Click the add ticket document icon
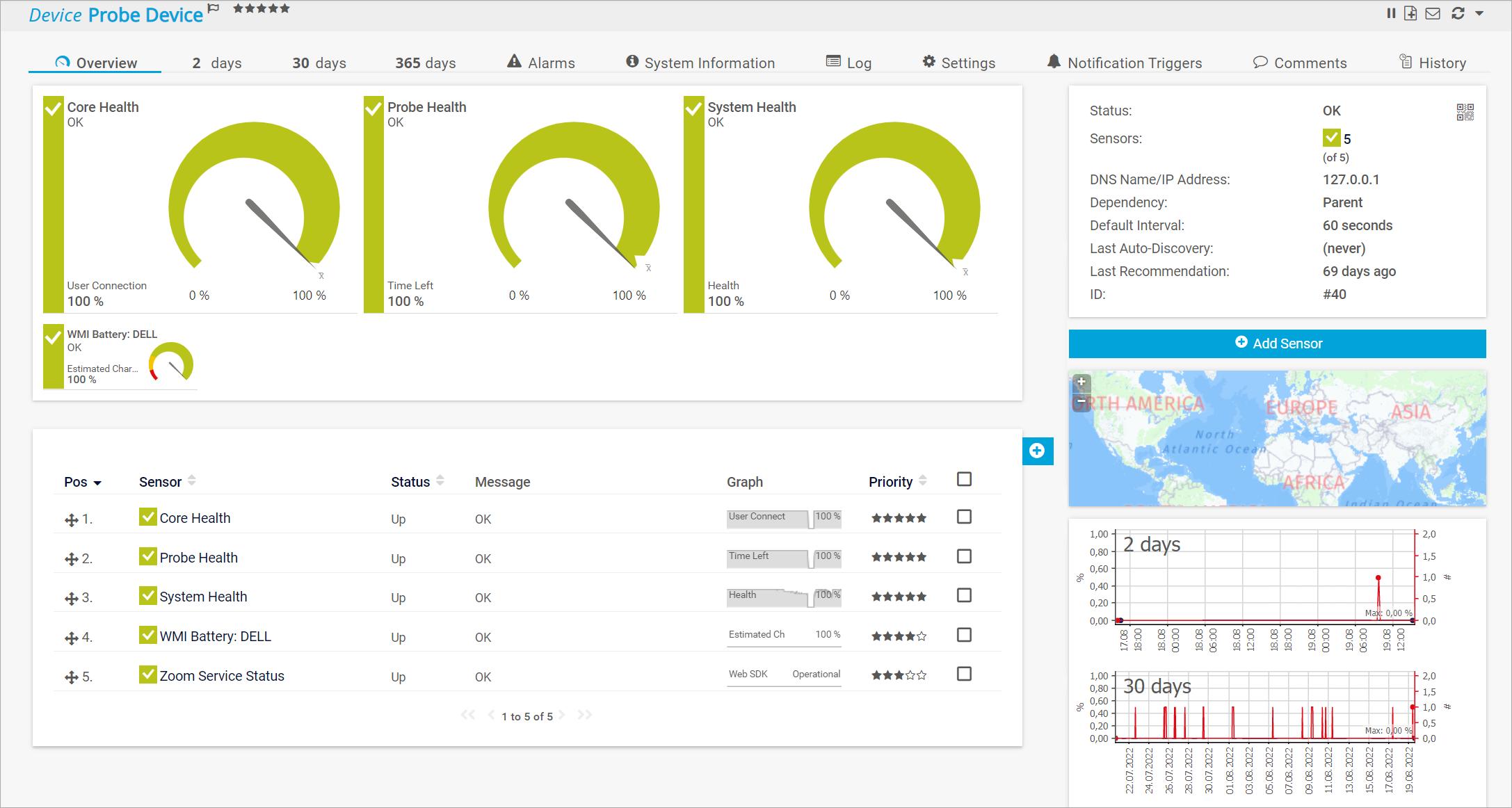 pos(1410,13)
